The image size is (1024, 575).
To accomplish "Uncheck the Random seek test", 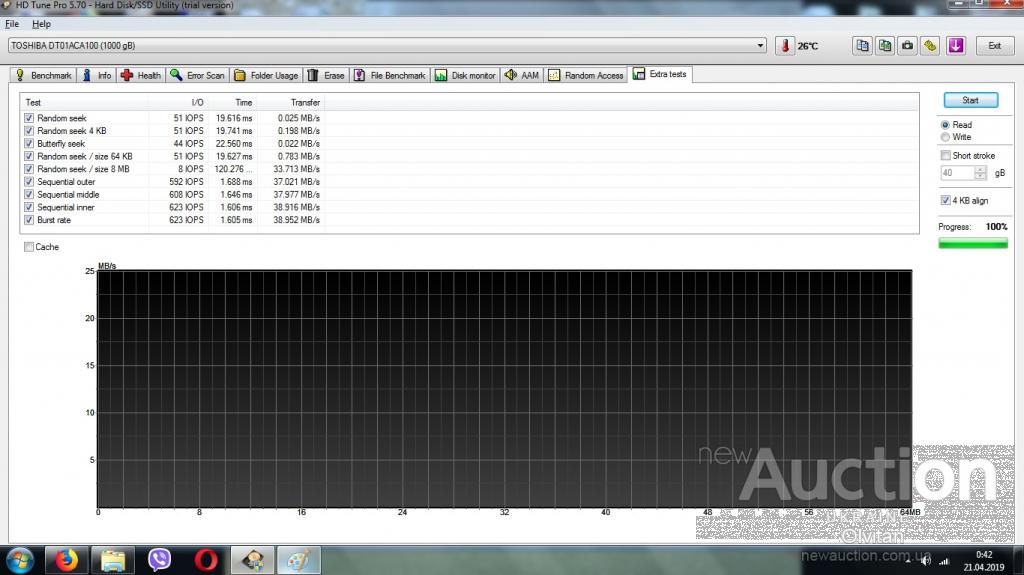I will click(x=29, y=118).
